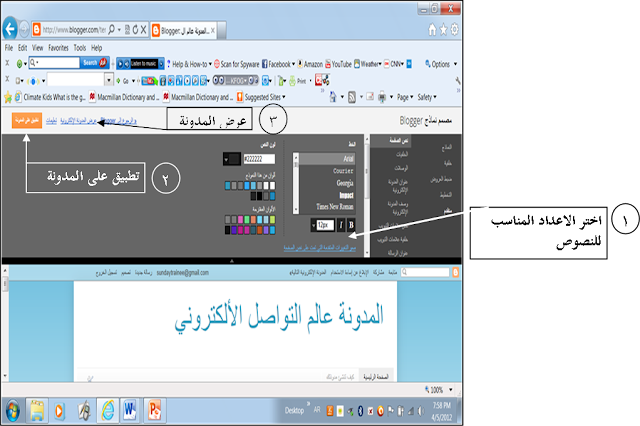Click blue link below font settings
Viewport: 640px width, 426px height.
pos(320,248)
